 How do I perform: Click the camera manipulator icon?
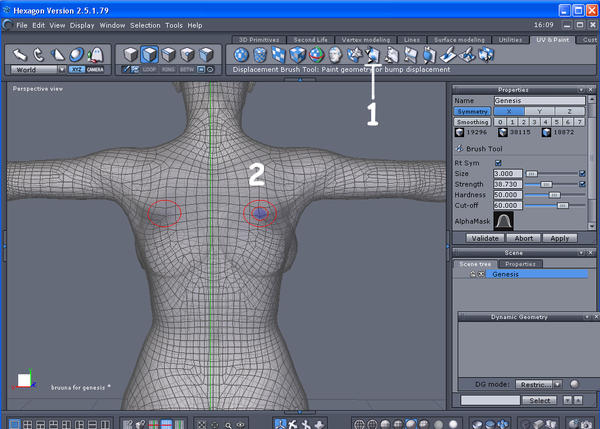pos(95,70)
